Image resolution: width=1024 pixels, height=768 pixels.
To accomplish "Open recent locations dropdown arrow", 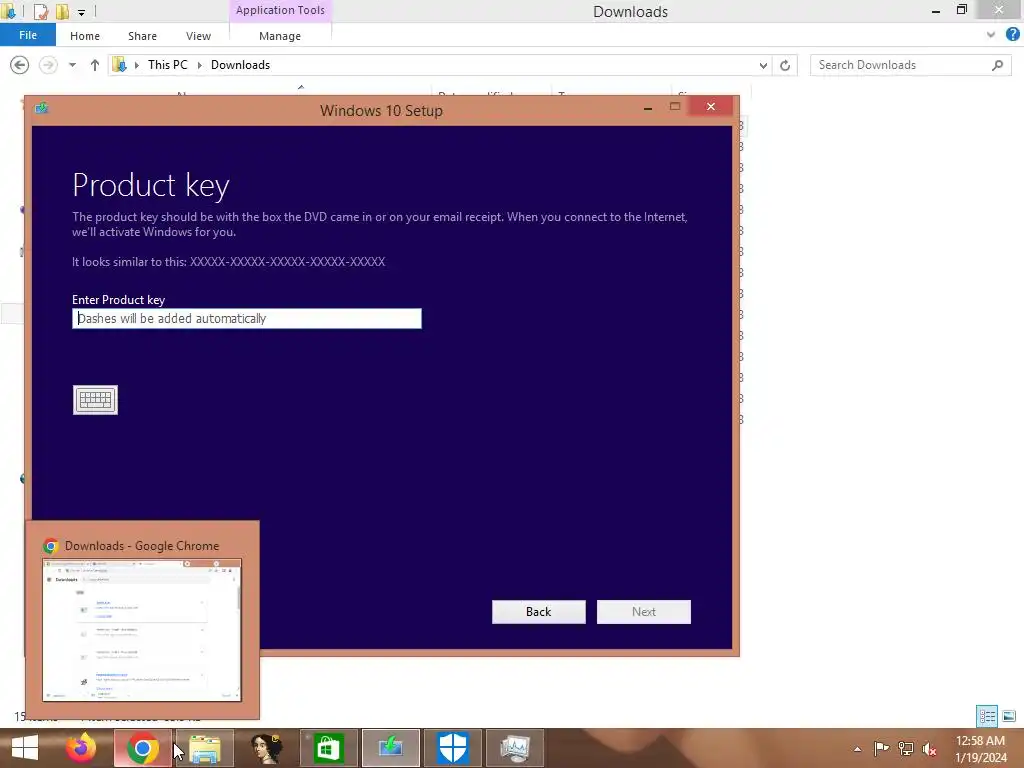I will coord(72,65).
